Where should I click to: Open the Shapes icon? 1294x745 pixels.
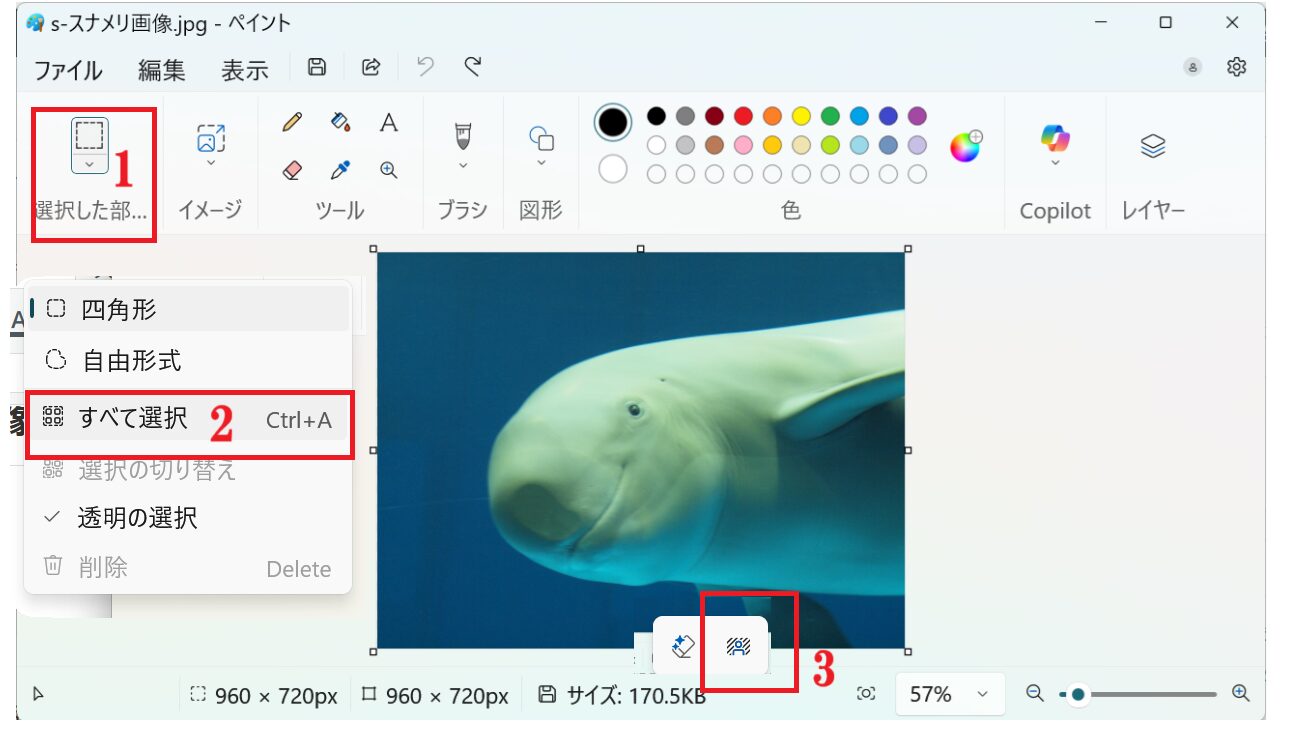[x=541, y=138]
